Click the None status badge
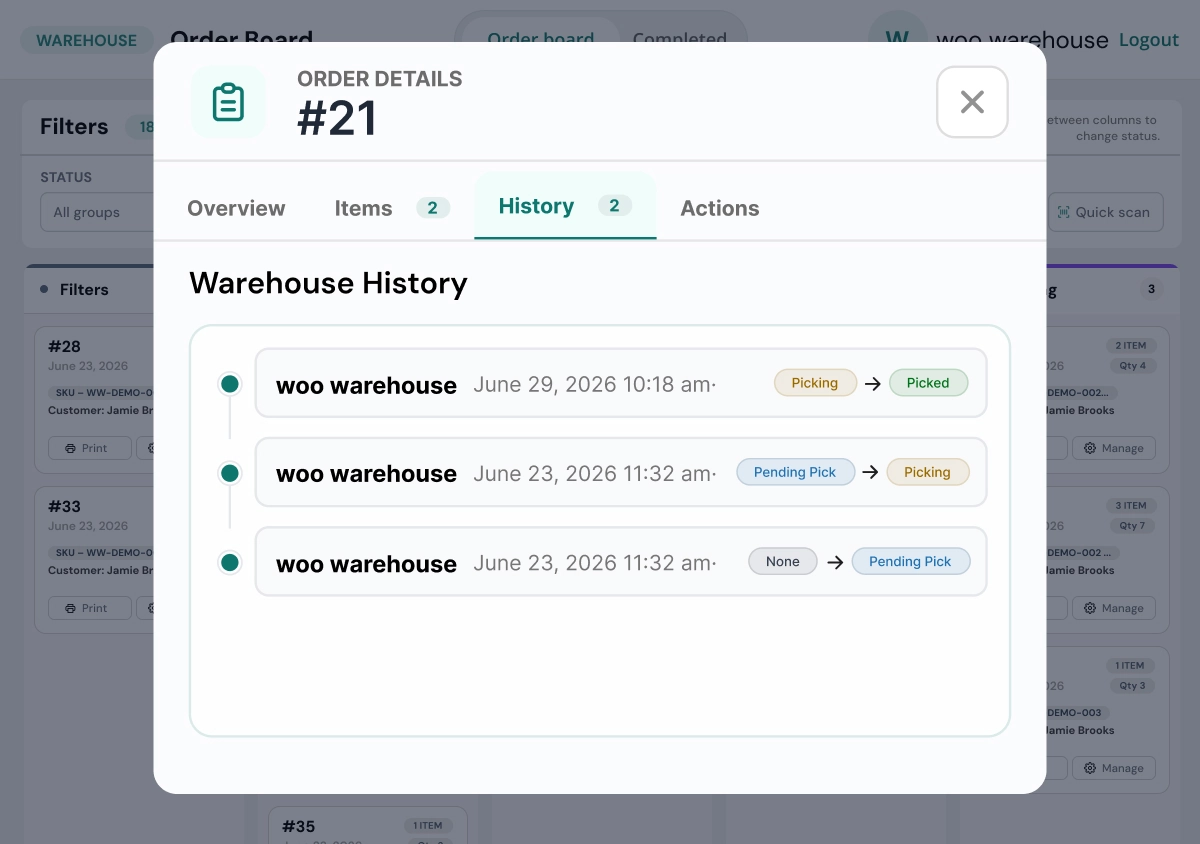1200x844 pixels. coord(783,562)
